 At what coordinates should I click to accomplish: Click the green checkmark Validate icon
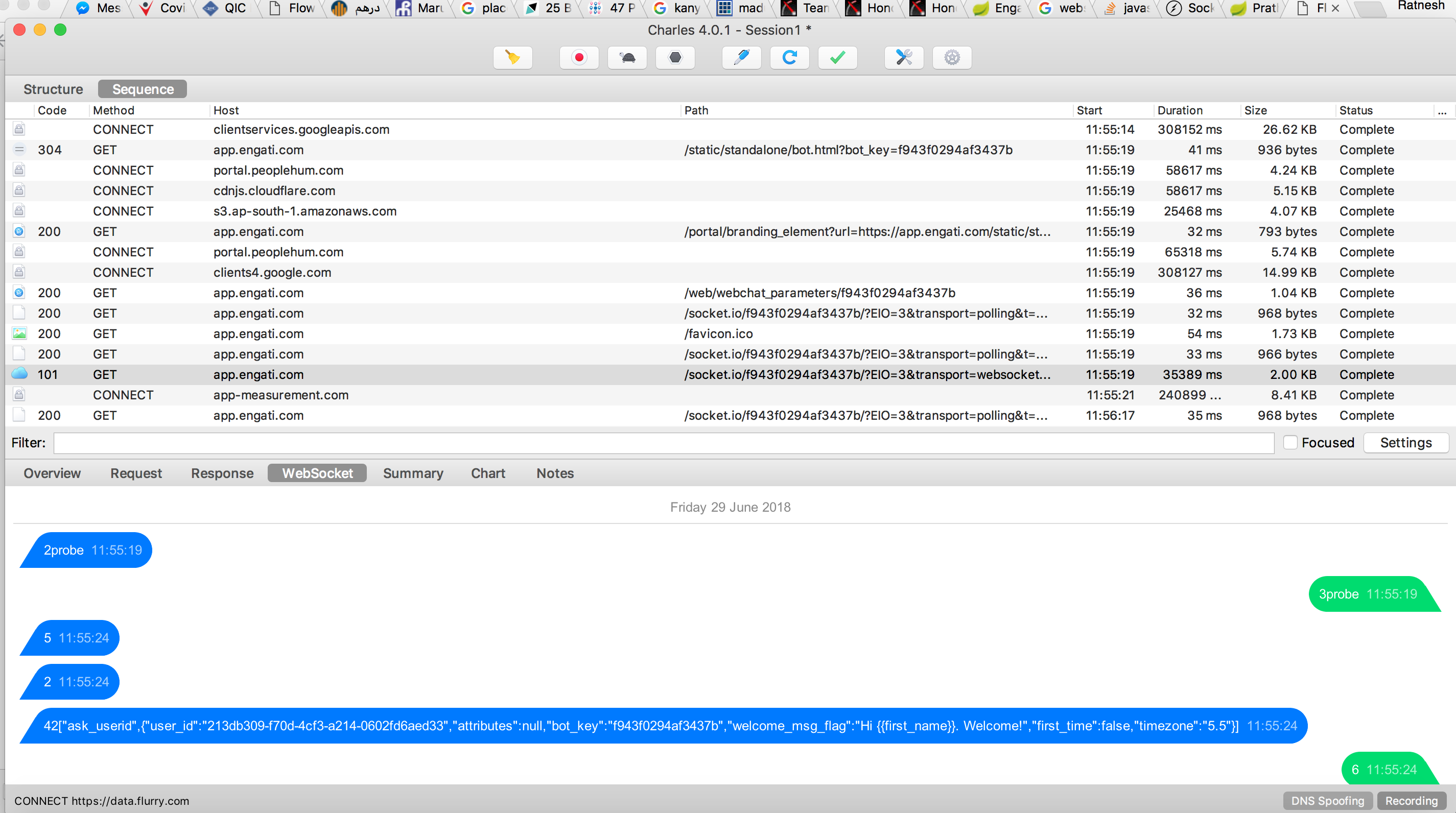(x=837, y=58)
